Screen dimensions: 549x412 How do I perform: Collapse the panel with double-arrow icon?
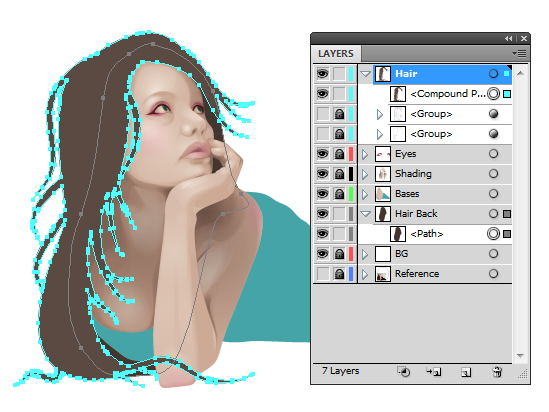click(508, 39)
